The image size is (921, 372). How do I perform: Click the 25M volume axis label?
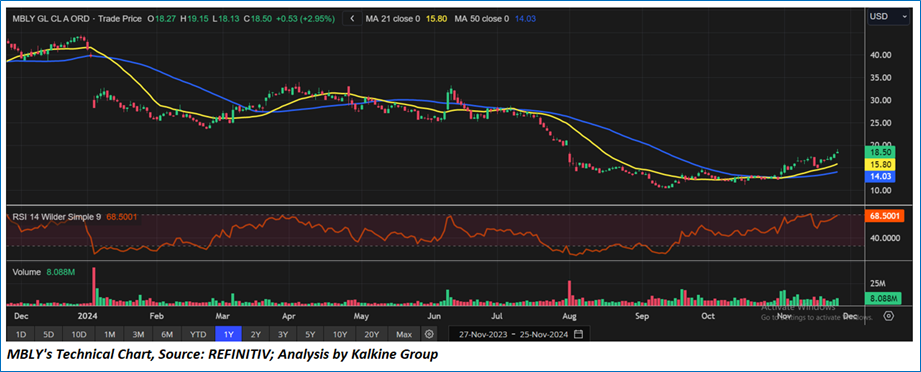click(879, 284)
